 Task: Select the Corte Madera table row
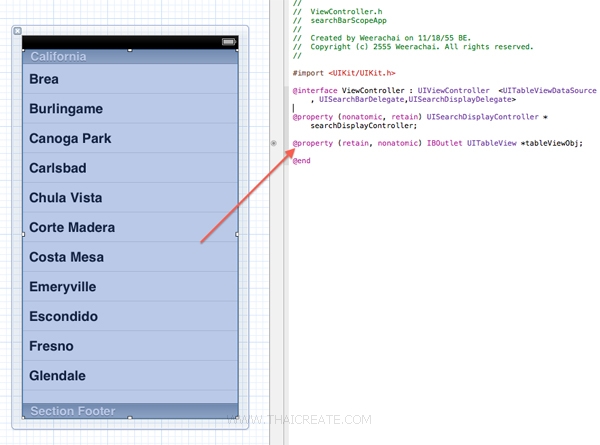(130, 227)
